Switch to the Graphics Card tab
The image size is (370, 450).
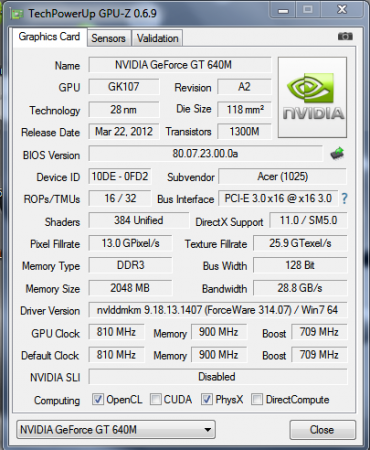(x=49, y=37)
